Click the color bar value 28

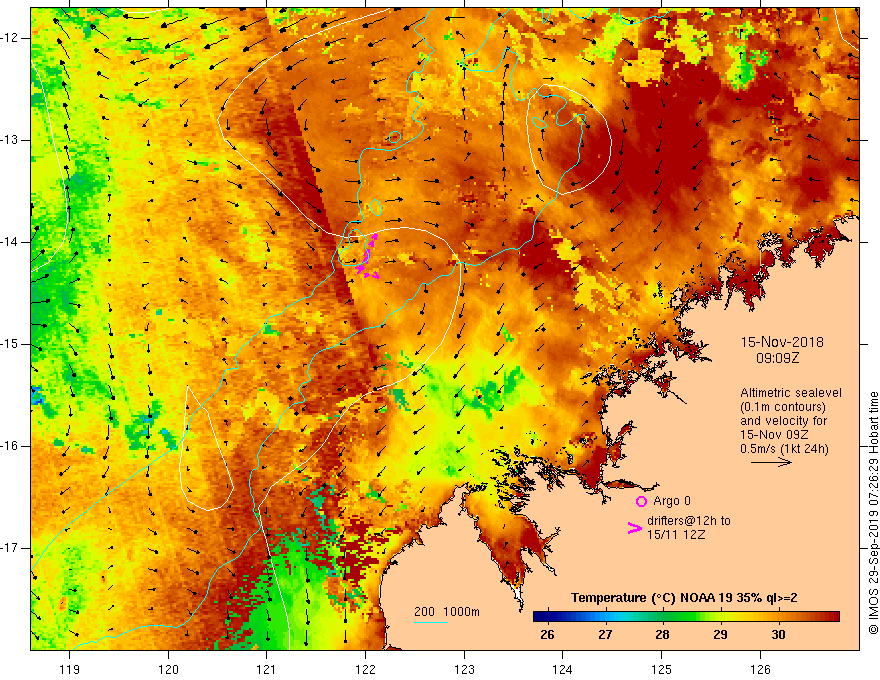662,635
